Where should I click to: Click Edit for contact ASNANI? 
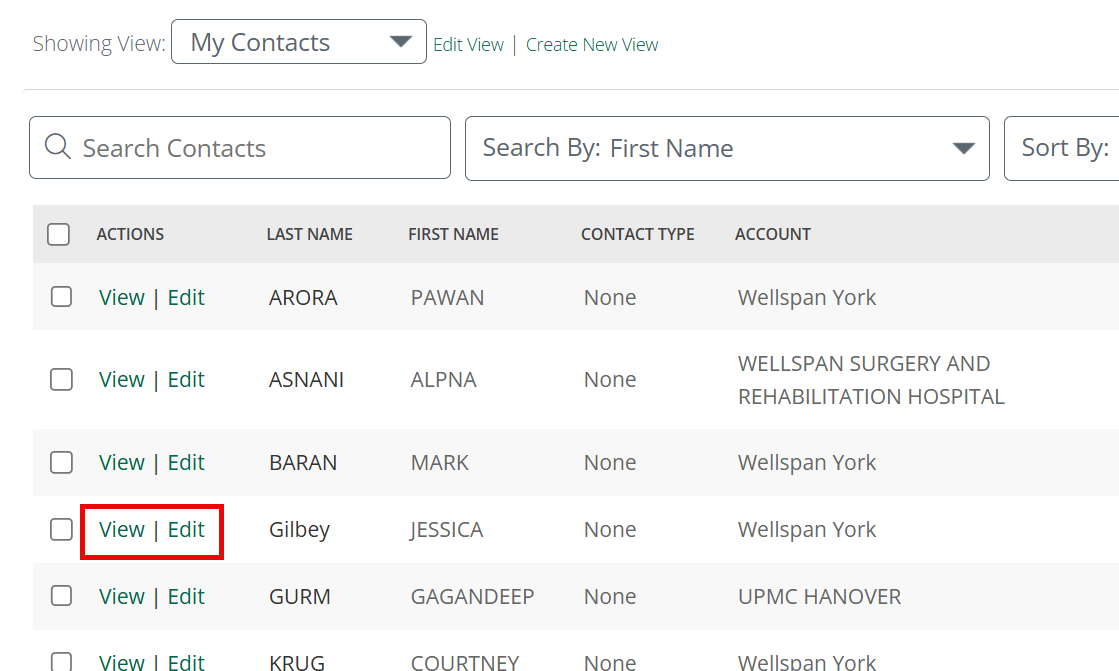coord(186,380)
